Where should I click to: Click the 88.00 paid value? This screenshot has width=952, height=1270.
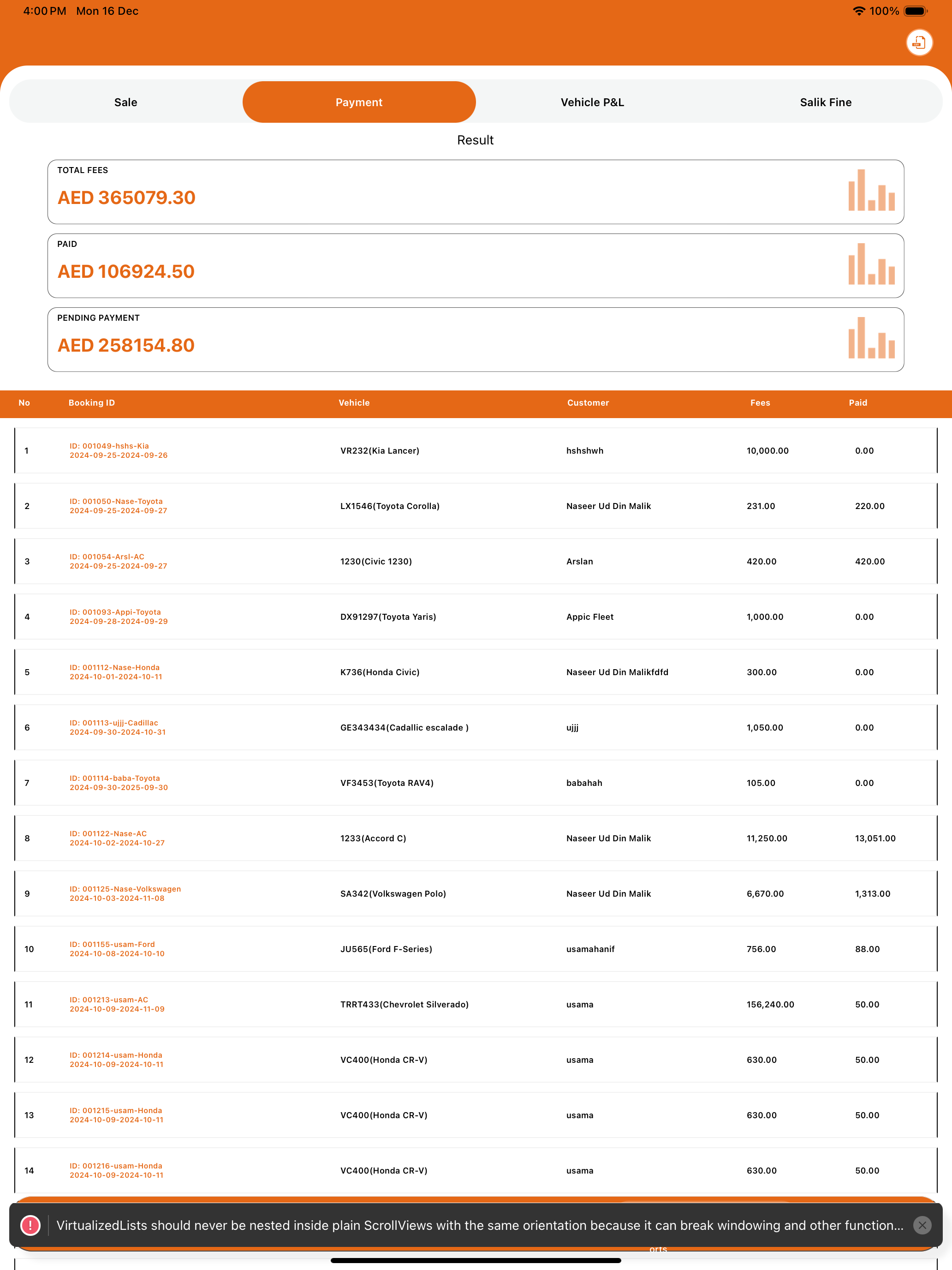[x=867, y=949]
